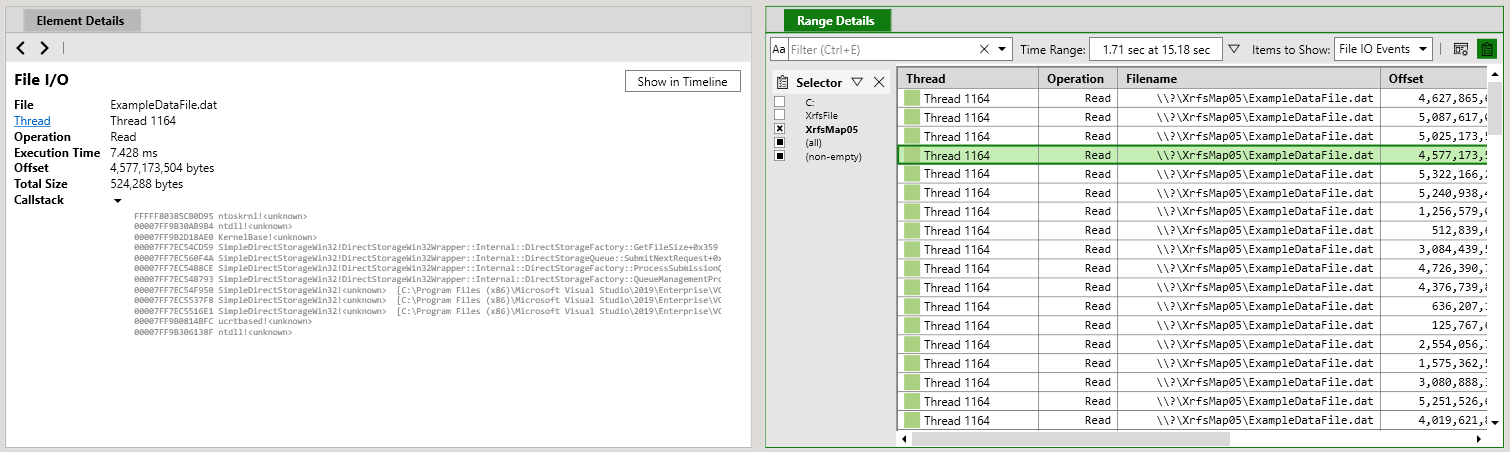This screenshot has height=452, width=1510.
Task: Click the horizontal scrollbar left arrow
Action: (x=904, y=438)
